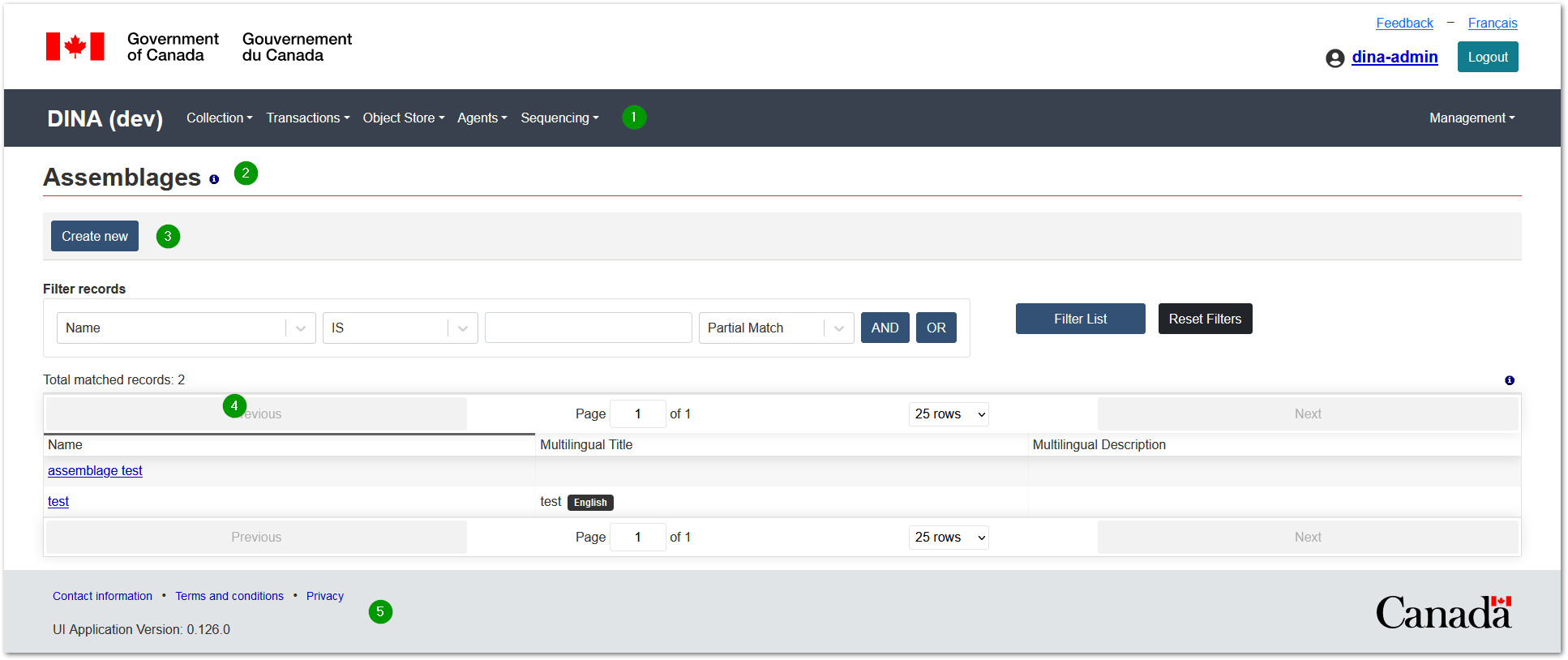The height and width of the screenshot is (660, 1568).
Task: Open Privacy footer link
Action: click(325, 596)
